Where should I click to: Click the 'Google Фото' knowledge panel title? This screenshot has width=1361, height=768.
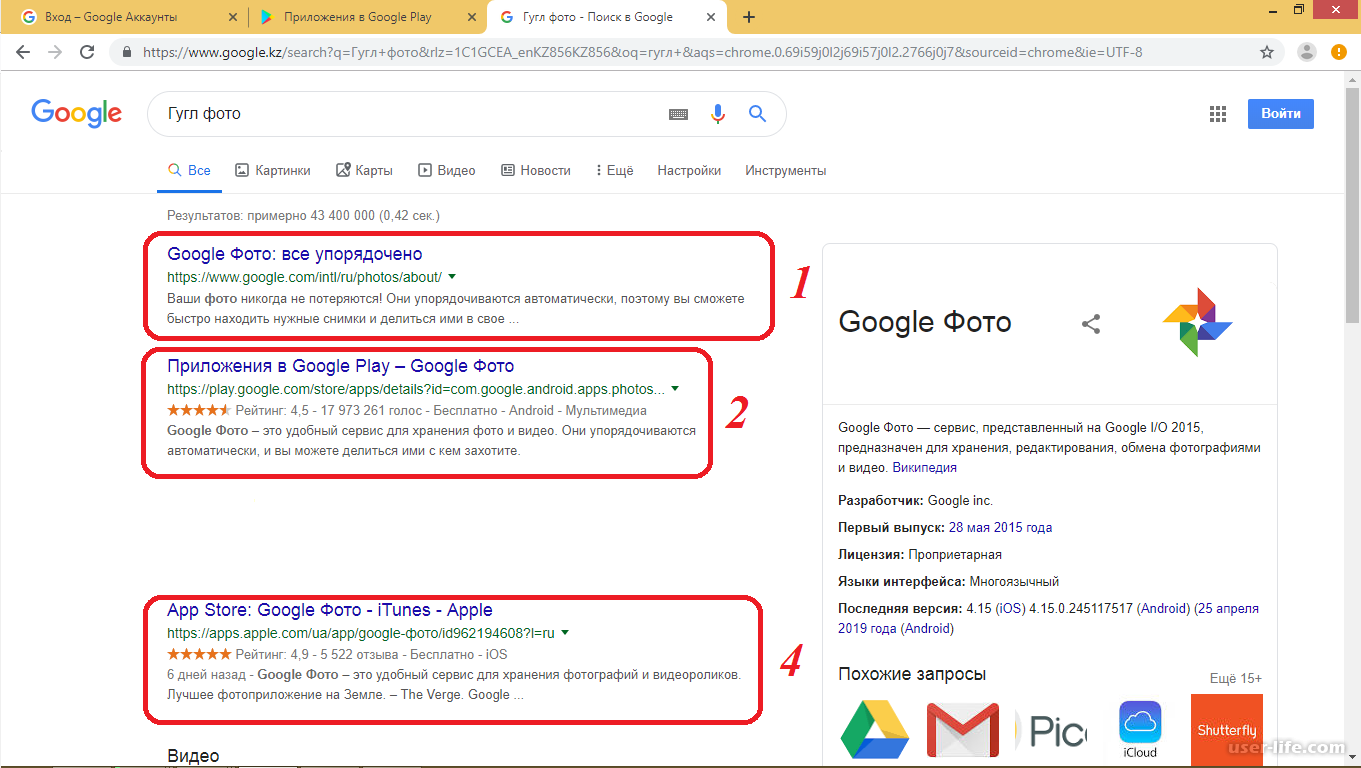click(925, 322)
